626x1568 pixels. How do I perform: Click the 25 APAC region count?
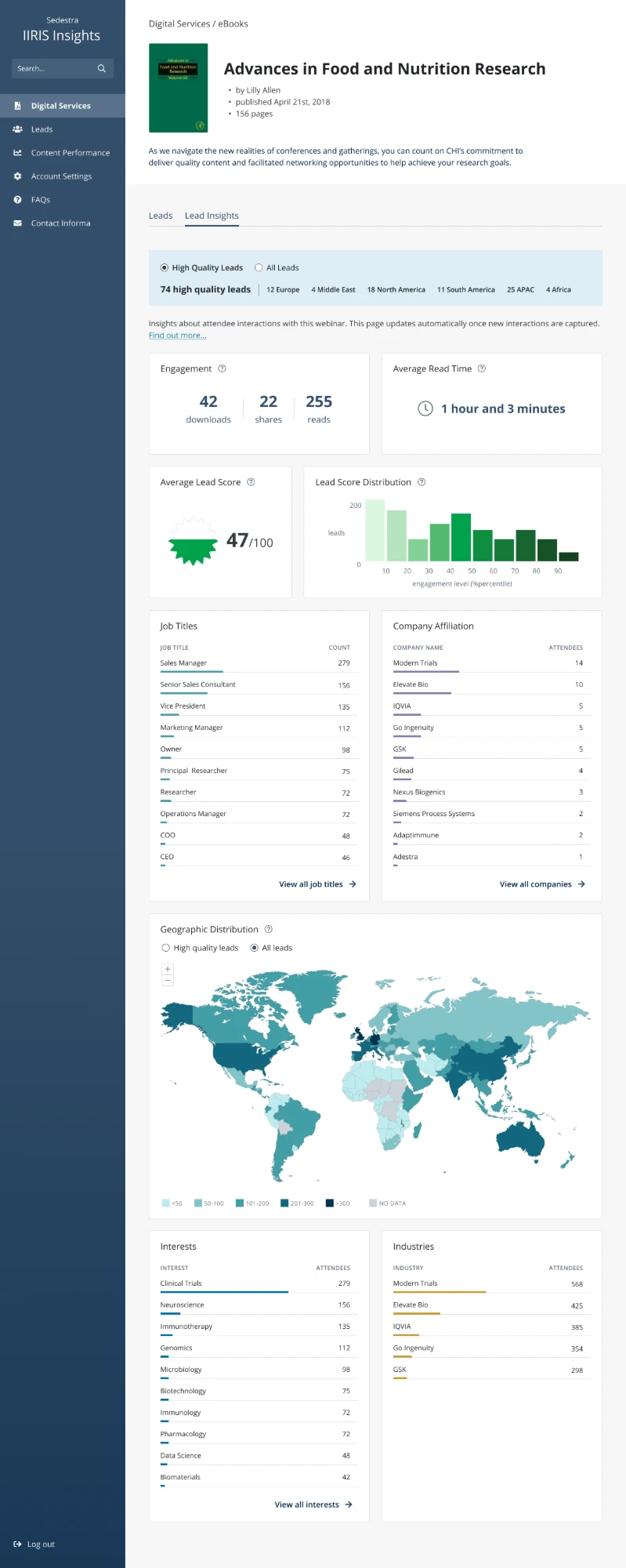(x=520, y=290)
